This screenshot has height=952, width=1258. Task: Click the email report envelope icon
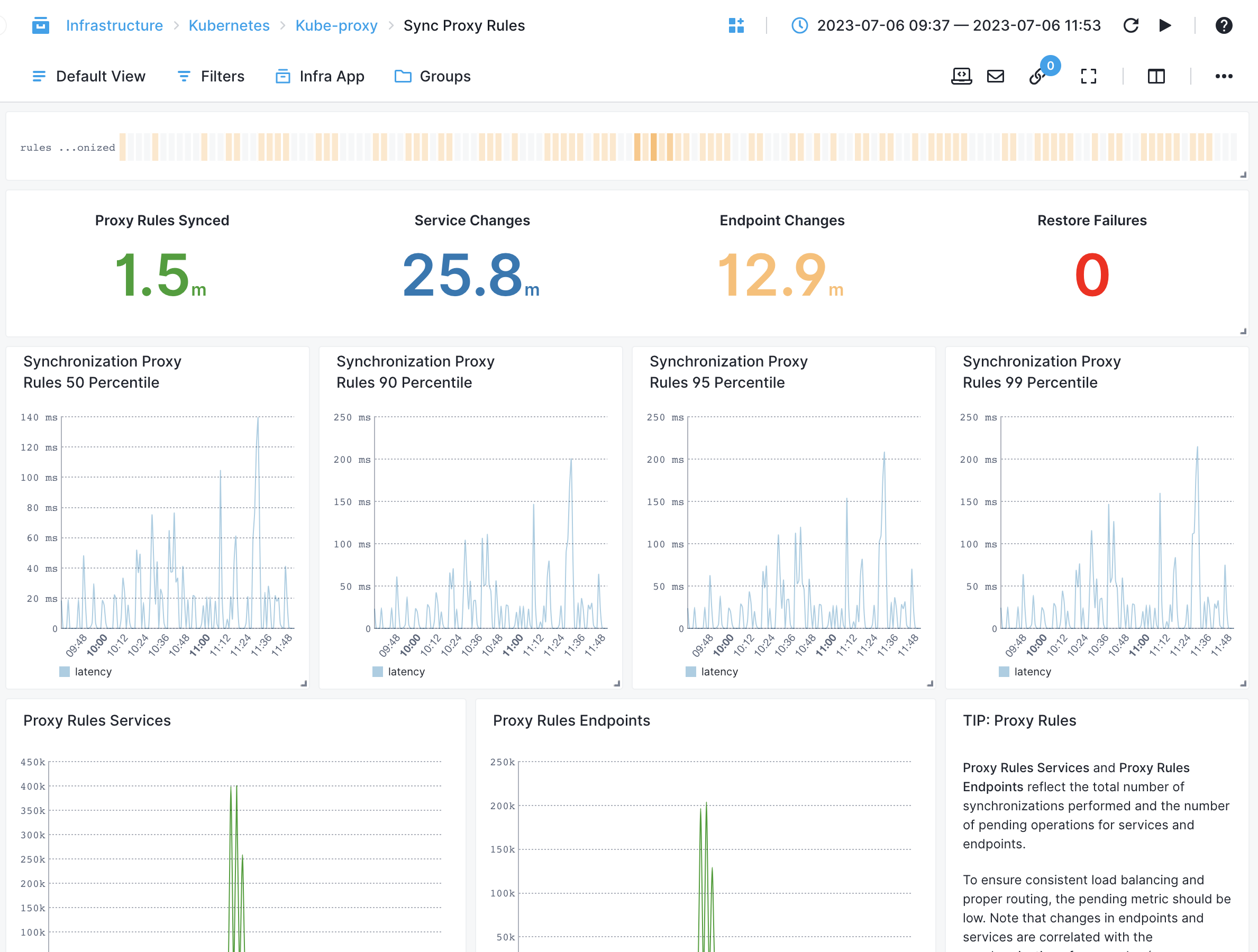tap(995, 76)
